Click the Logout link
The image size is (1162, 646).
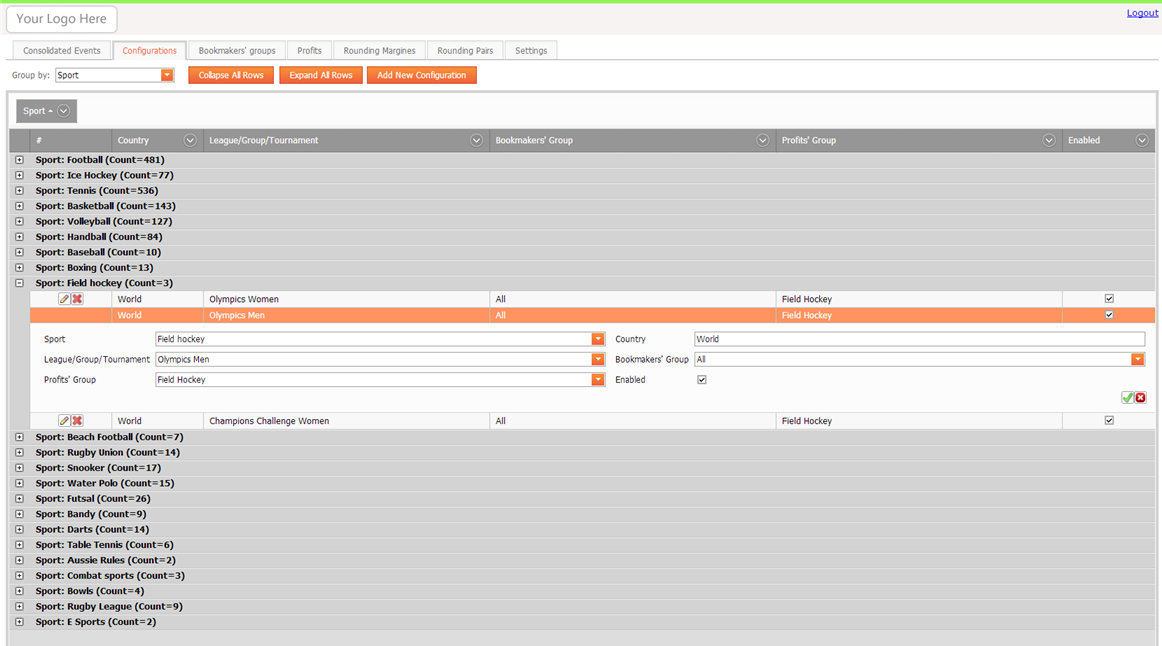(1142, 13)
